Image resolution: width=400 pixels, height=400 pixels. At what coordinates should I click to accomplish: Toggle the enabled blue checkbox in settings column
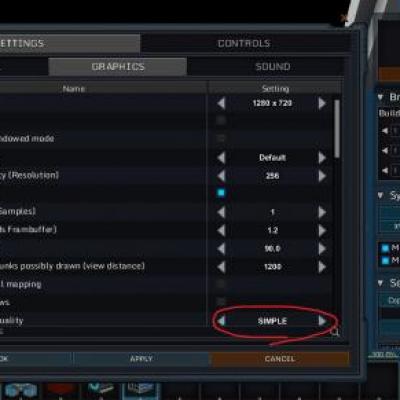221,193
